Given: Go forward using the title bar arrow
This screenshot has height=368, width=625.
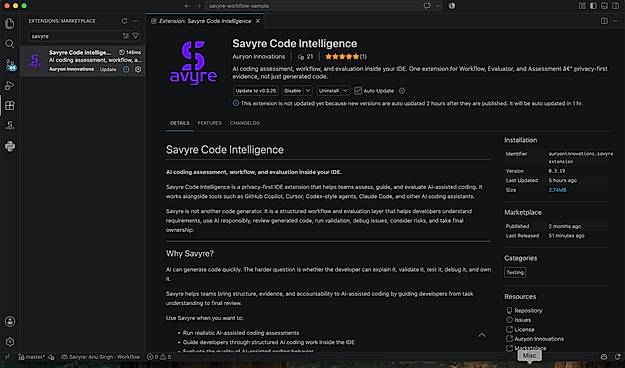Looking at the screenshot, I should [x=198, y=6].
